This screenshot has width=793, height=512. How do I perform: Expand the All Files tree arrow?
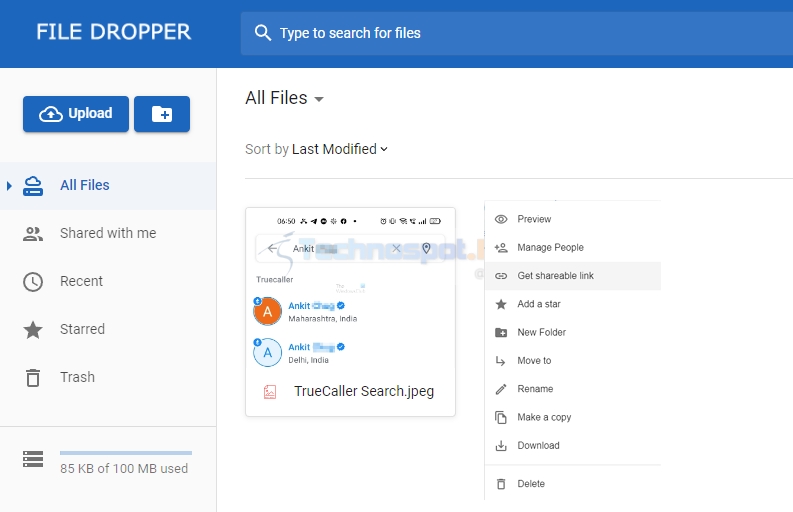coord(9,186)
